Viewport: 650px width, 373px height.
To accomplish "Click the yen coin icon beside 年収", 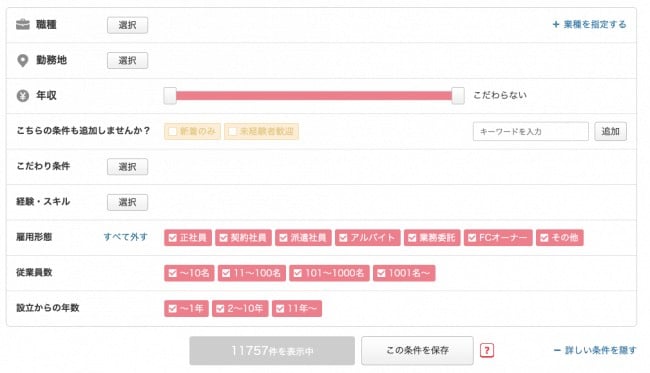I will [23, 96].
